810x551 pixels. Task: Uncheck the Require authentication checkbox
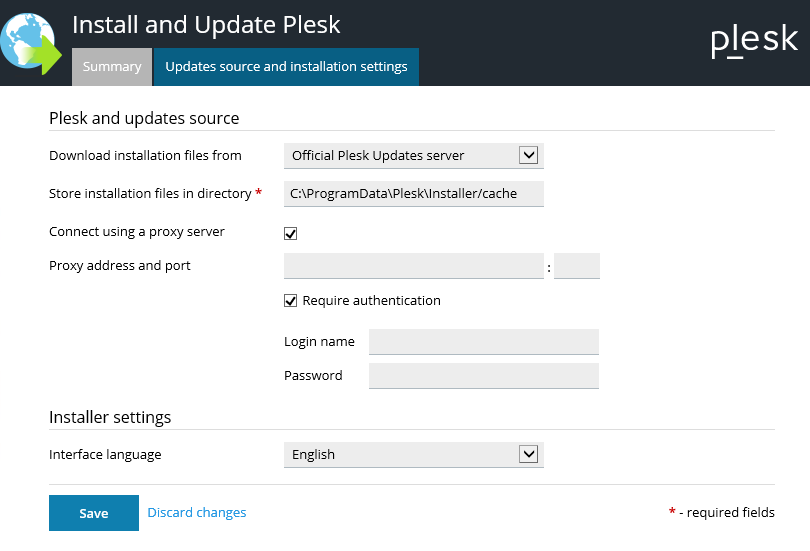click(291, 300)
